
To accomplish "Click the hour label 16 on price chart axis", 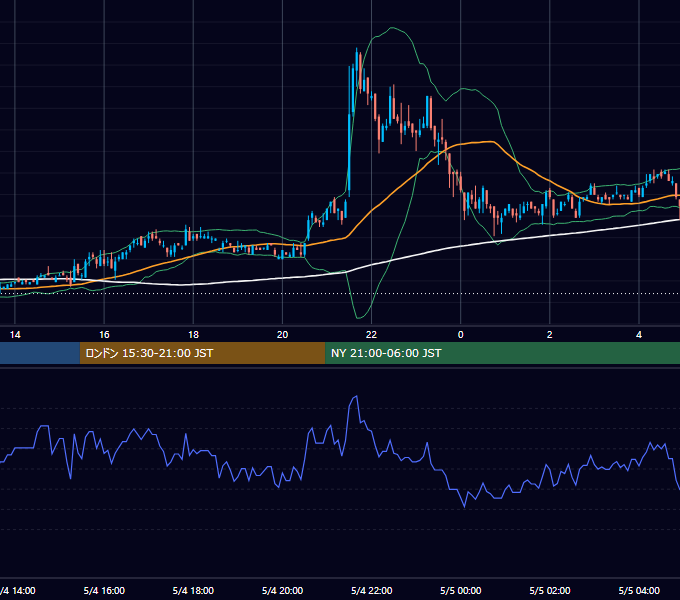I will point(104,335).
